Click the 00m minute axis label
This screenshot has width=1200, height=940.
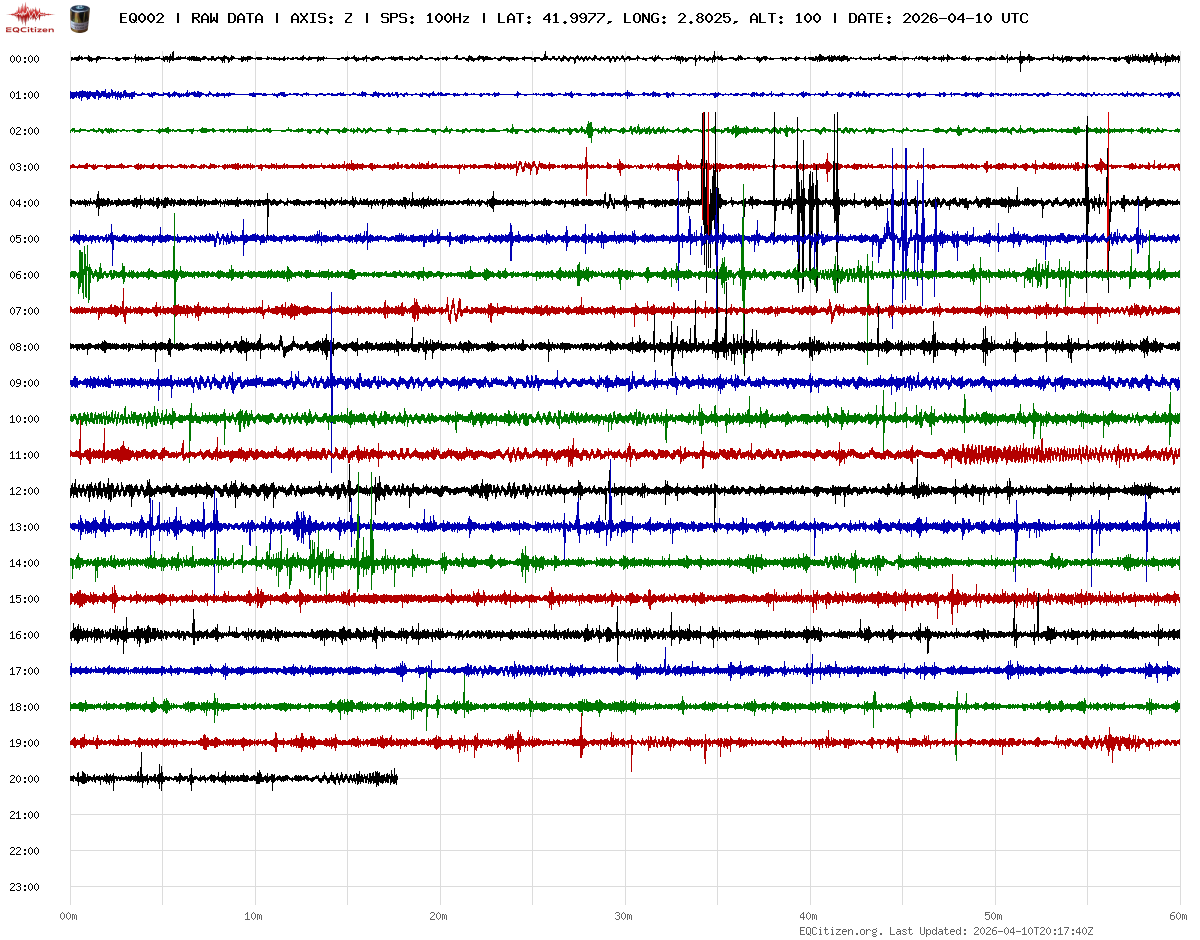point(69,916)
